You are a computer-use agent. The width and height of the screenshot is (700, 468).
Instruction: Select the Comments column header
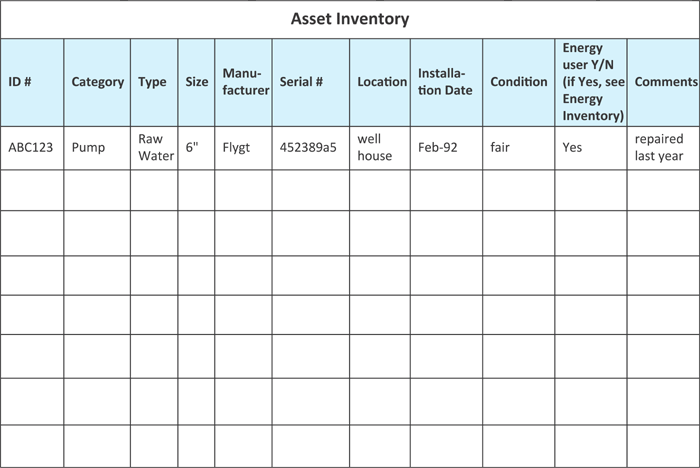click(663, 82)
